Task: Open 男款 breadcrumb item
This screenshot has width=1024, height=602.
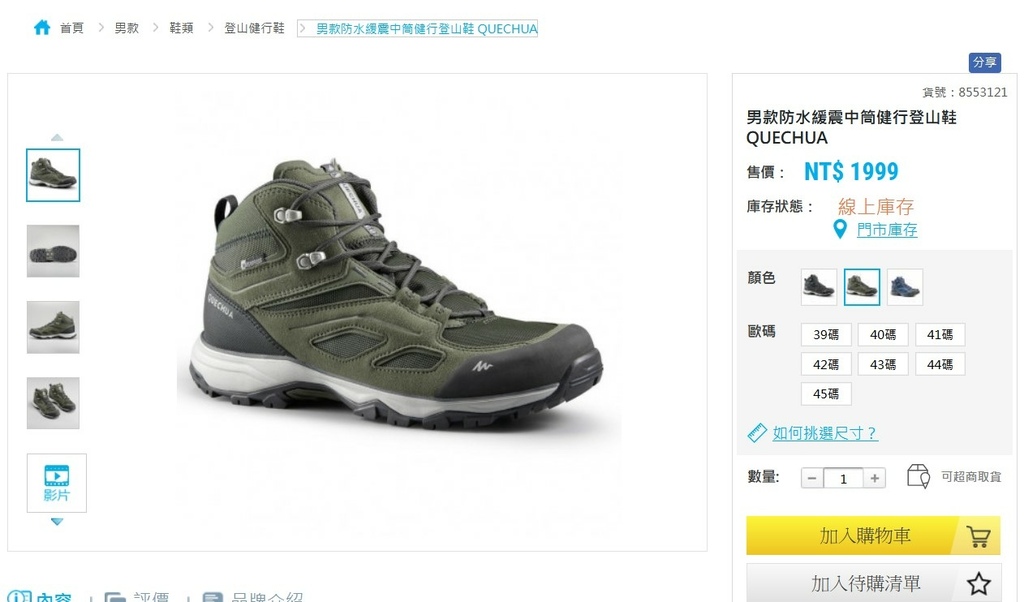Action: tap(127, 28)
